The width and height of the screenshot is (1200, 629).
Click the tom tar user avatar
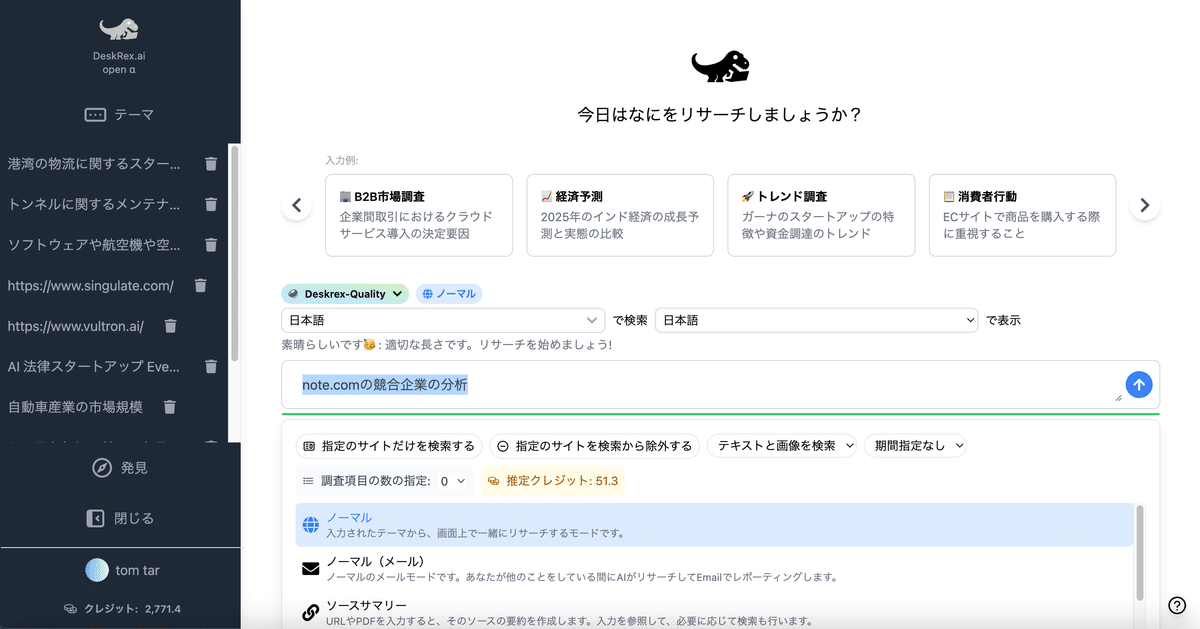[96, 570]
